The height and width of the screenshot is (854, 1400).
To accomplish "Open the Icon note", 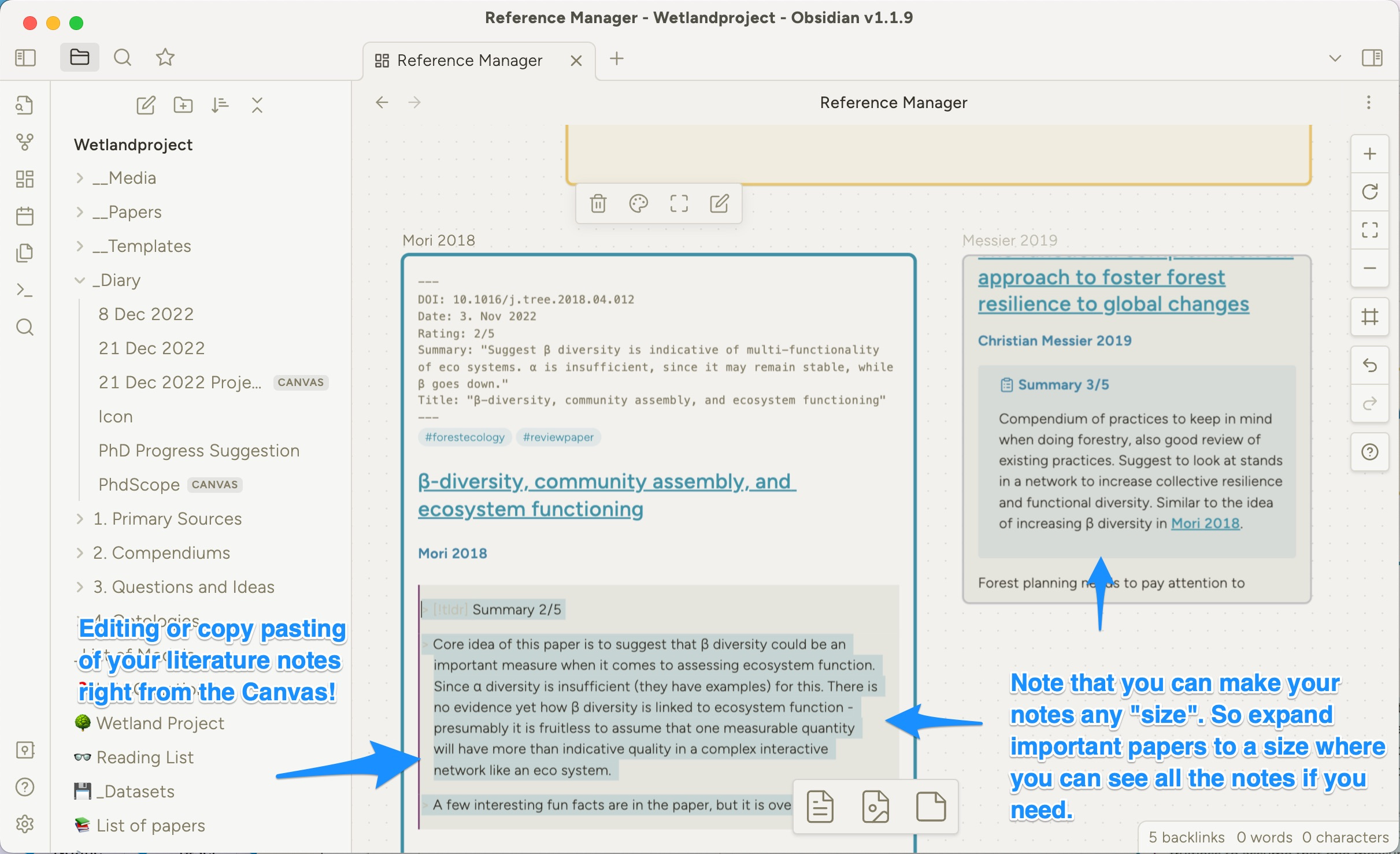I will pyautogui.click(x=116, y=417).
